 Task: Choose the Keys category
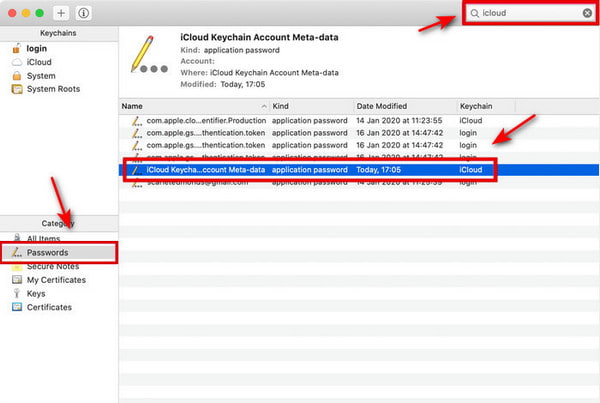(x=36, y=294)
